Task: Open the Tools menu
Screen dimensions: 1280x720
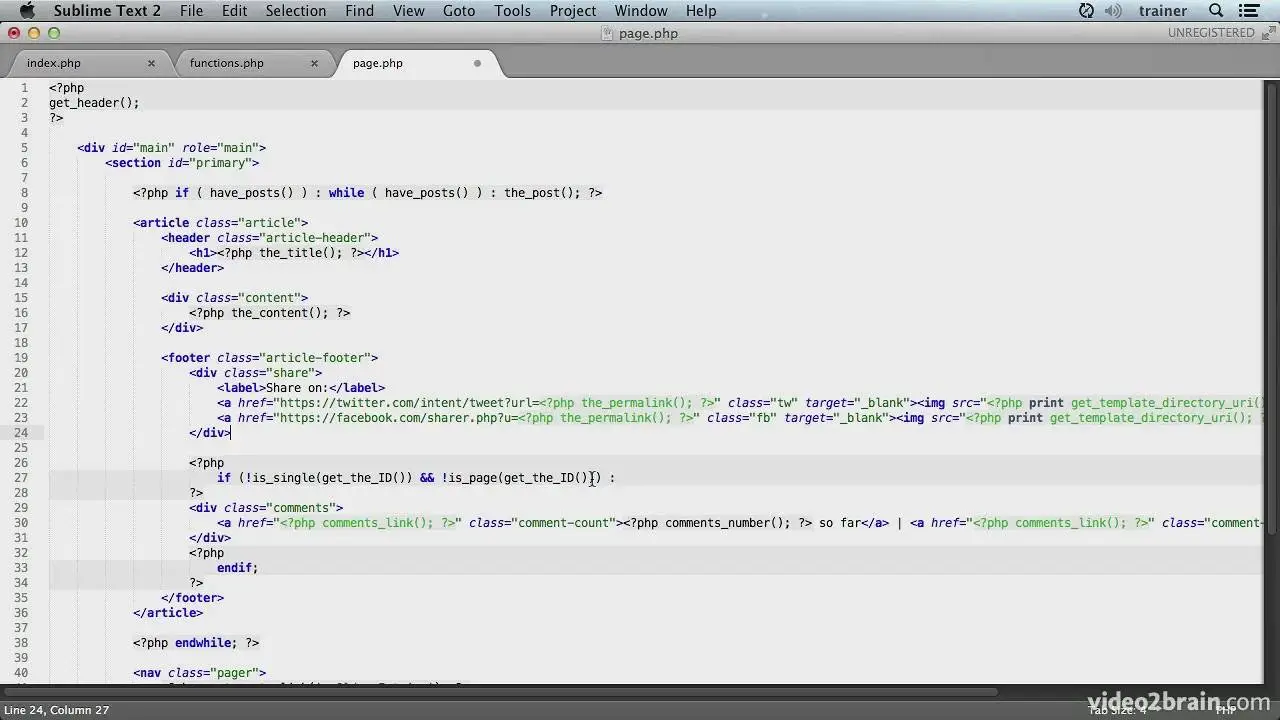Action: [512, 11]
